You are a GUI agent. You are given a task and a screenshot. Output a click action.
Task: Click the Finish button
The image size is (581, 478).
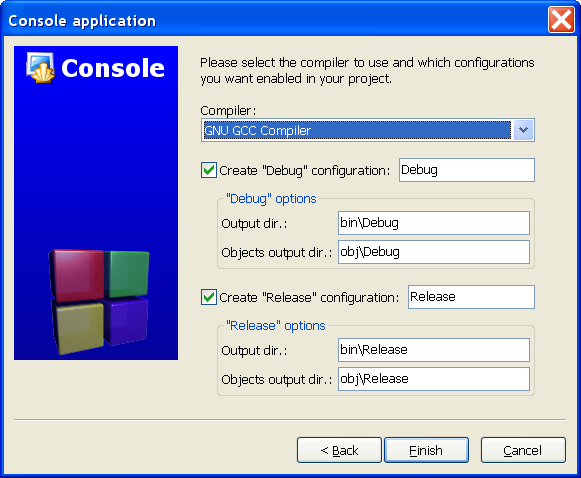(x=426, y=450)
